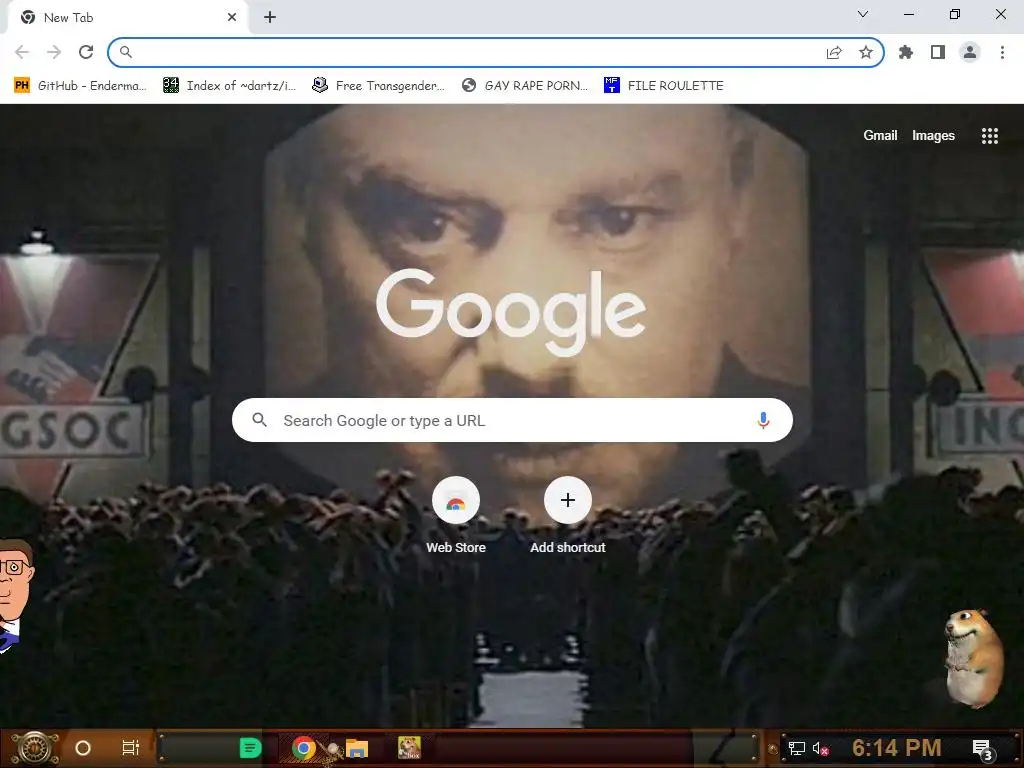This screenshot has width=1024, height=768.
Task: Click the hamster desktop pet
Action: (974, 657)
